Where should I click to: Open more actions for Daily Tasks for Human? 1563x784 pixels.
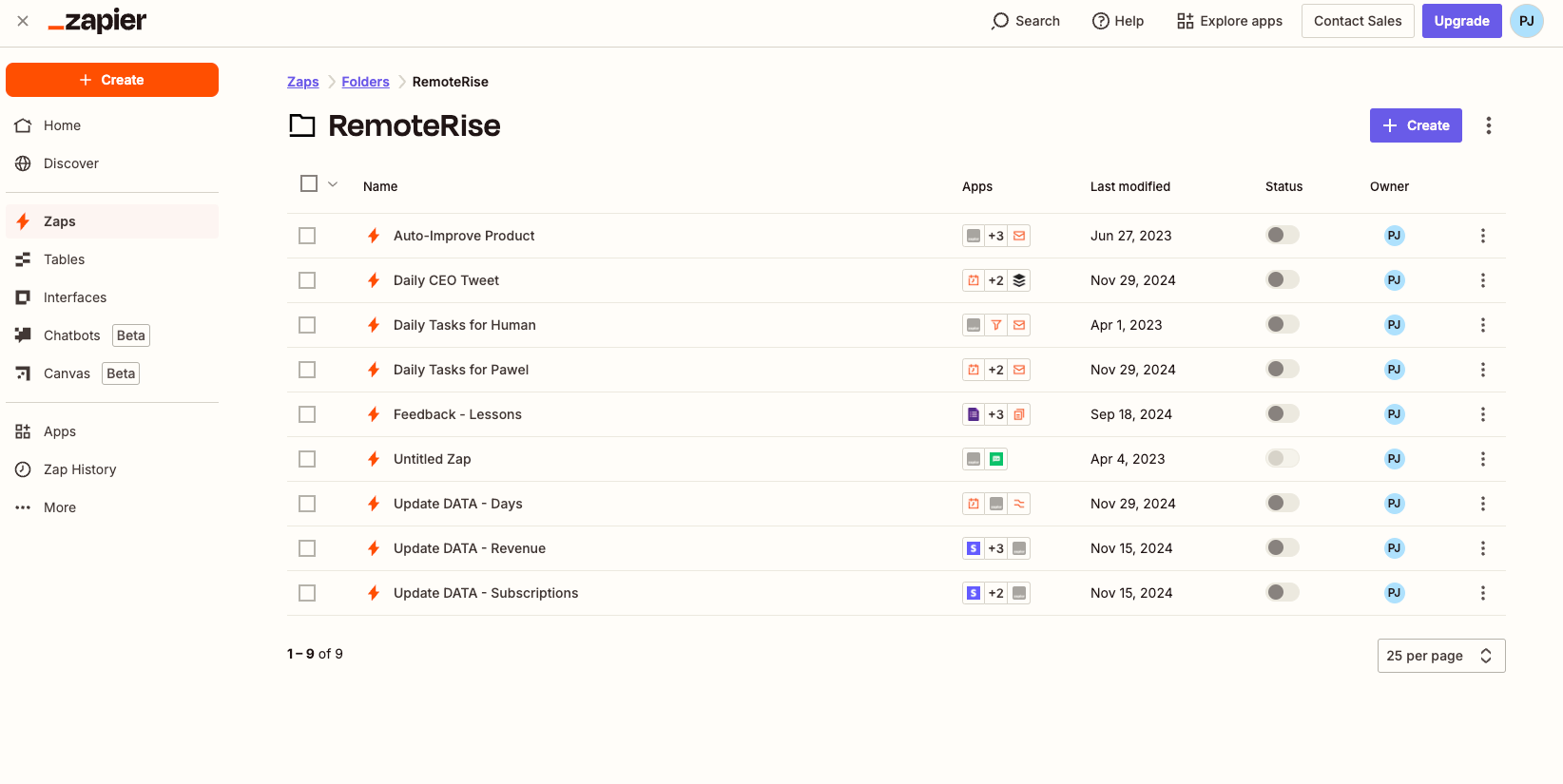click(x=1483, y=325)
